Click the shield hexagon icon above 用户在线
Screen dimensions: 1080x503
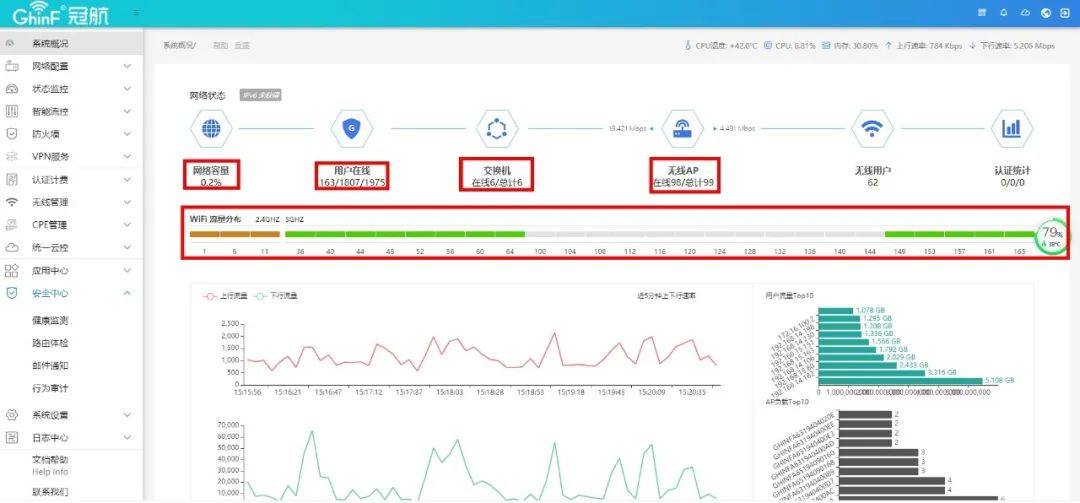click(351, 128)
